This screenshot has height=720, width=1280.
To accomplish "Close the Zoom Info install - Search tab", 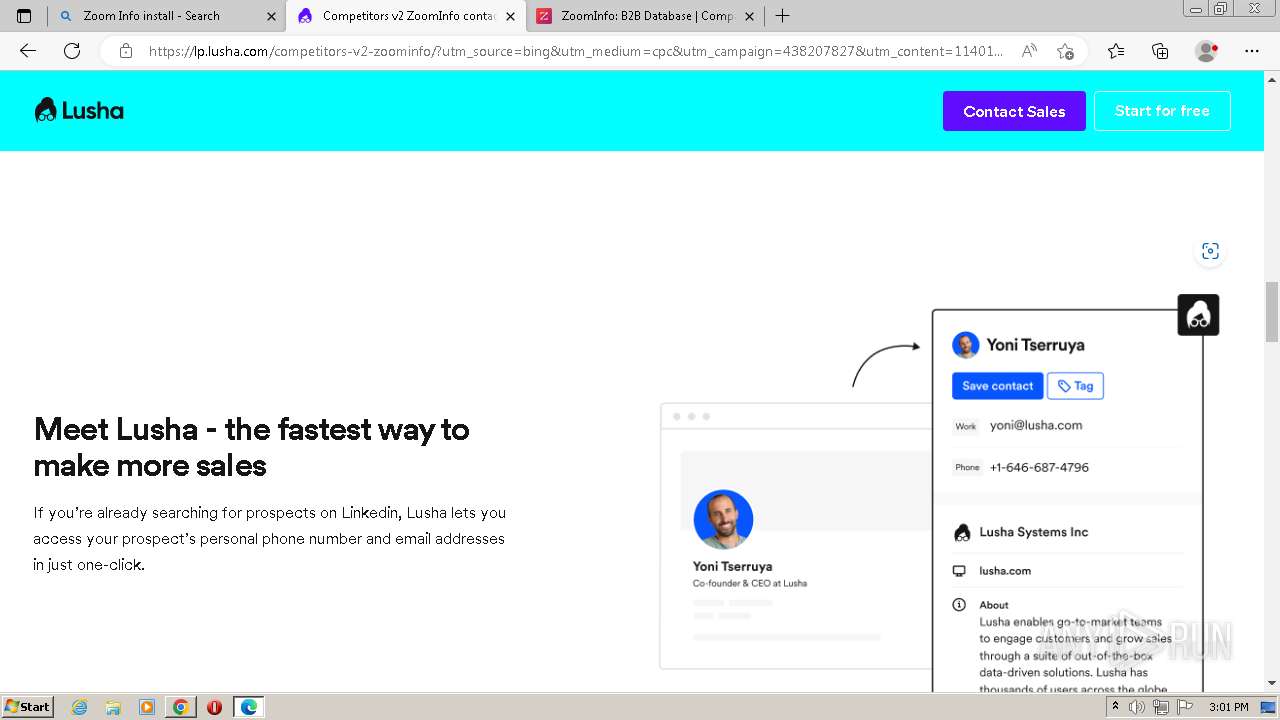I will click(x=271, y=16).
